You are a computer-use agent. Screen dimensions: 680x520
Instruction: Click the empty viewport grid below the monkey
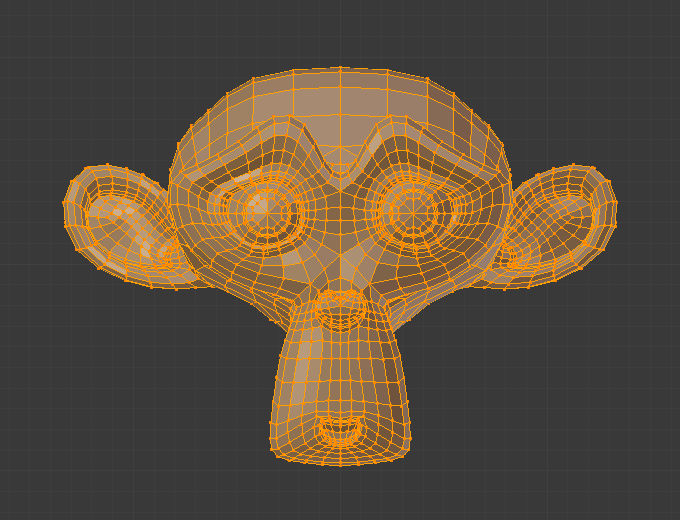340,495
